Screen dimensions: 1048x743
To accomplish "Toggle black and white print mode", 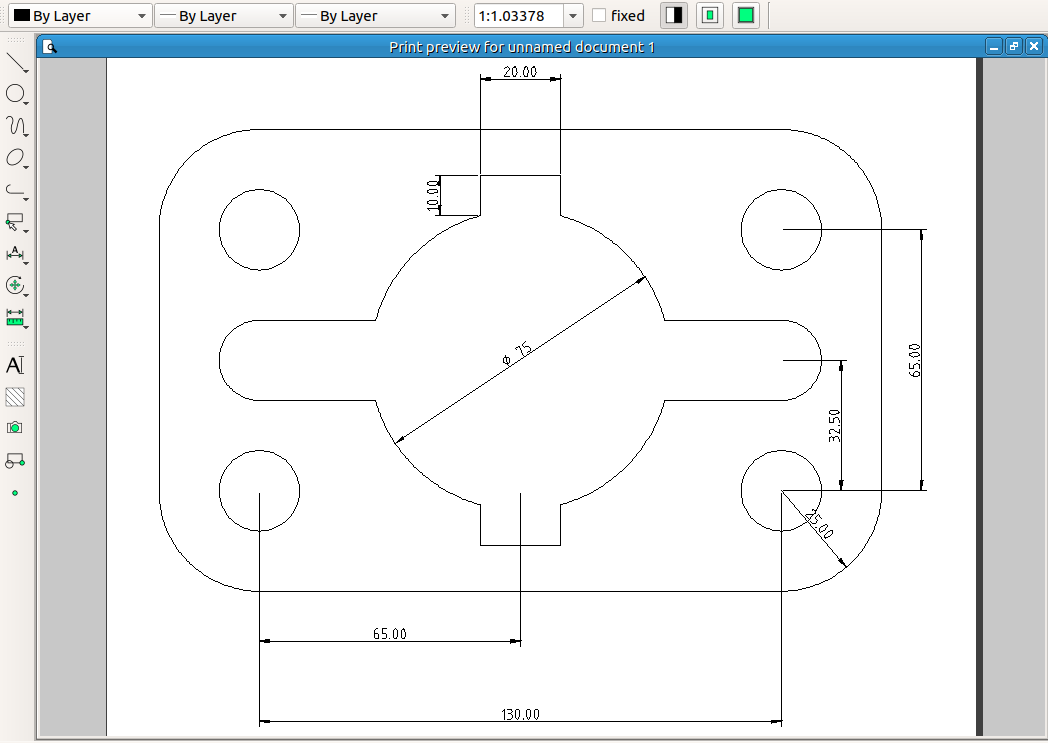I will point(674,16).
